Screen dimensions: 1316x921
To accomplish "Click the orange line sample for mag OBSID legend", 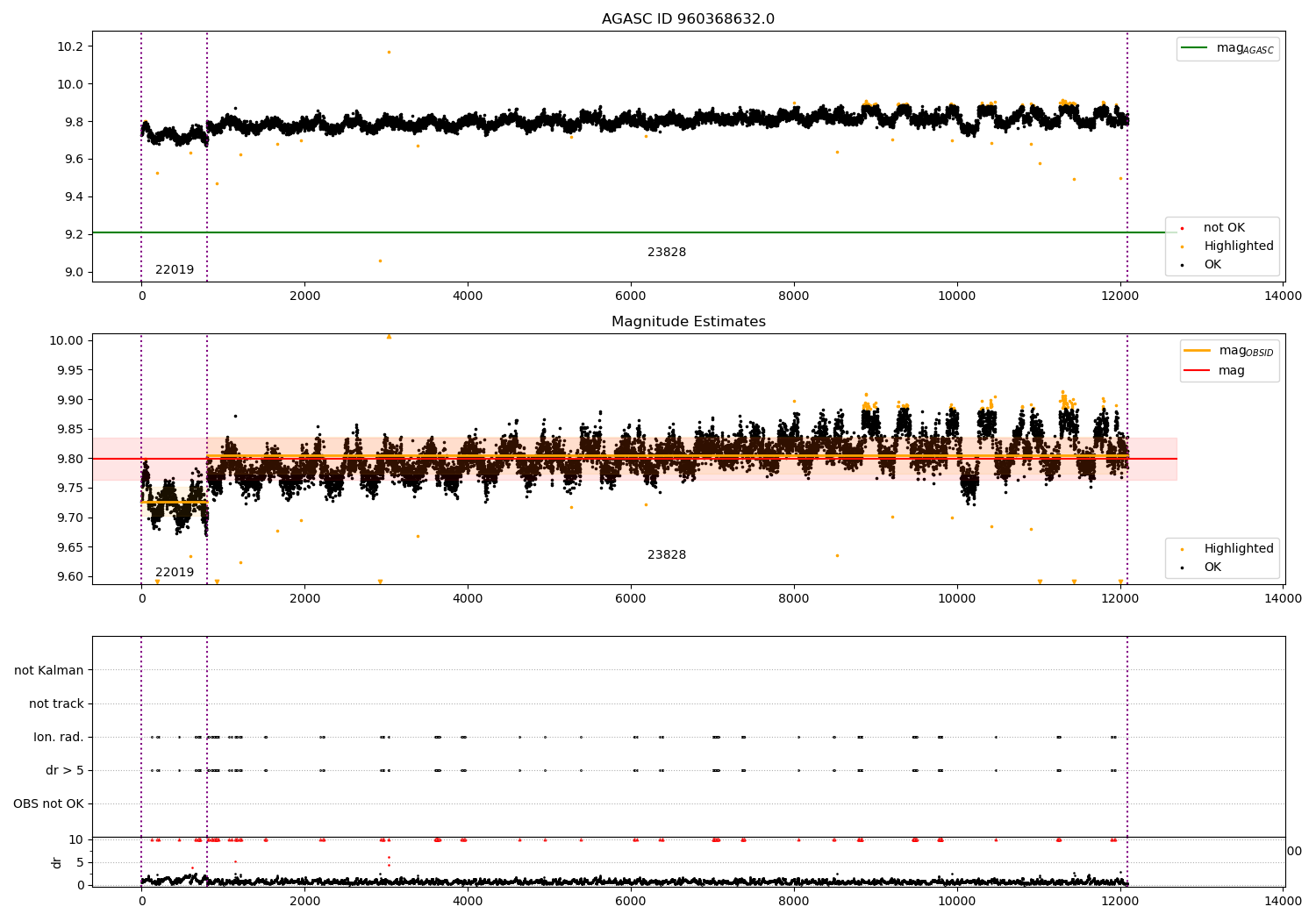I will 1197,351.
